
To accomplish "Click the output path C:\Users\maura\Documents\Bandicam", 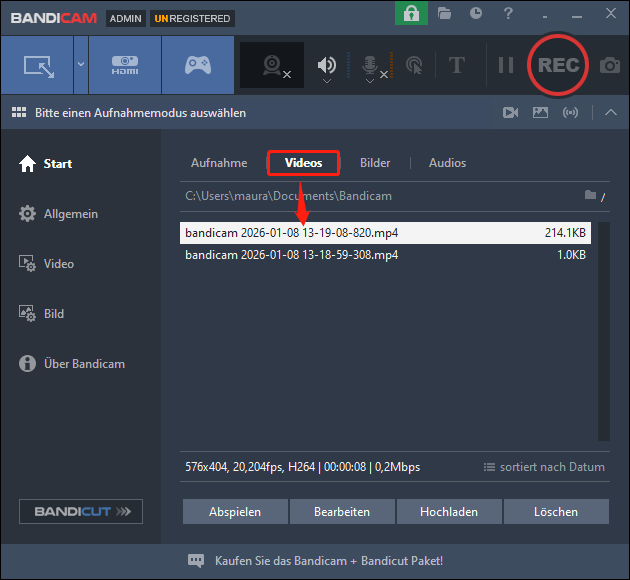I will click(288, 196).
